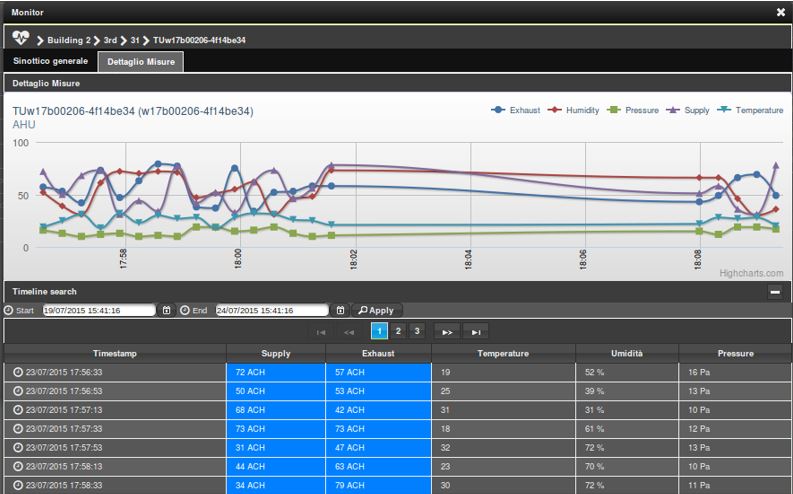Select the 68 ACH supply cell

click(x=276, y=410)
